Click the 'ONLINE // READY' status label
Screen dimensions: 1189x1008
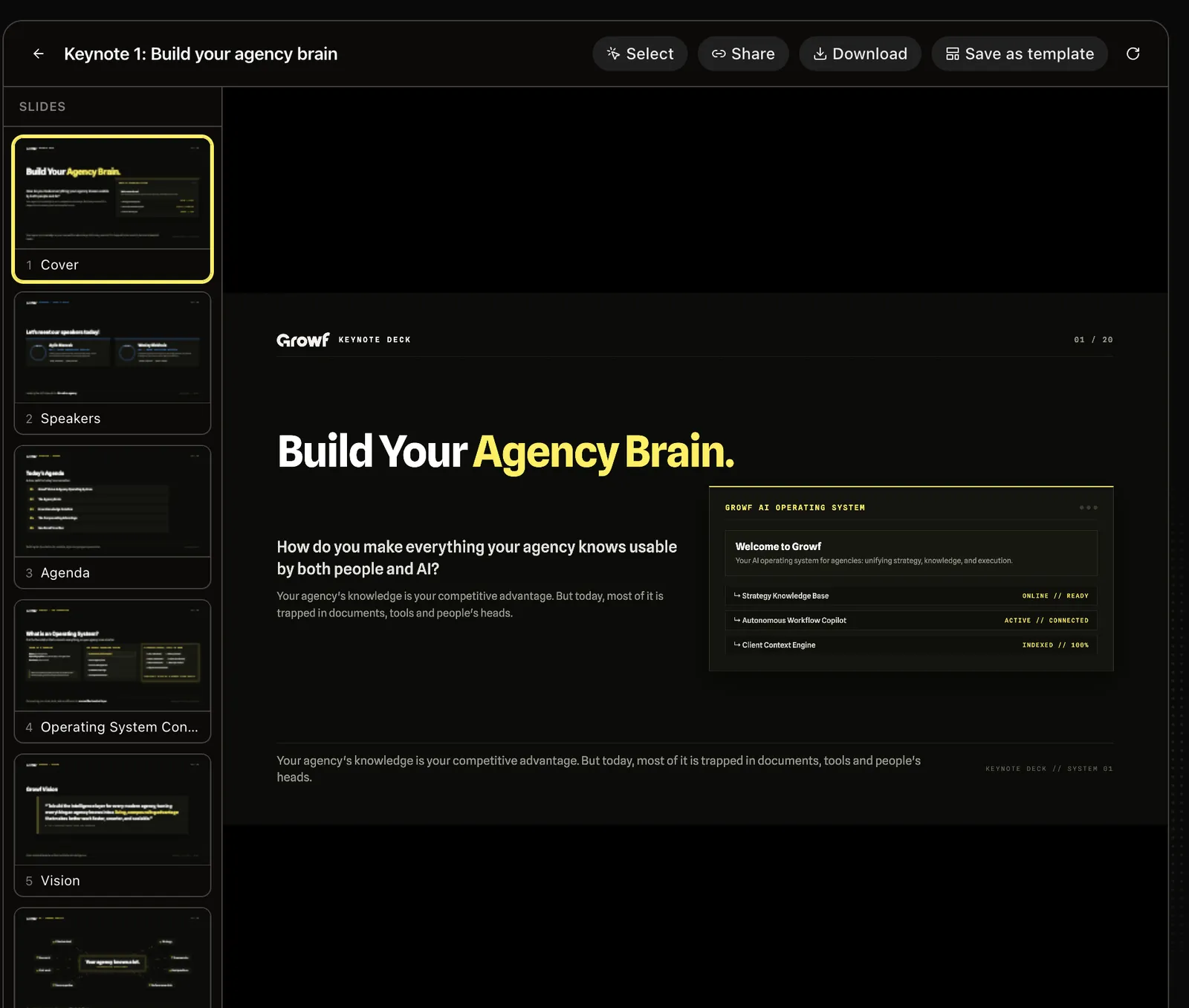click(1055, 595)
